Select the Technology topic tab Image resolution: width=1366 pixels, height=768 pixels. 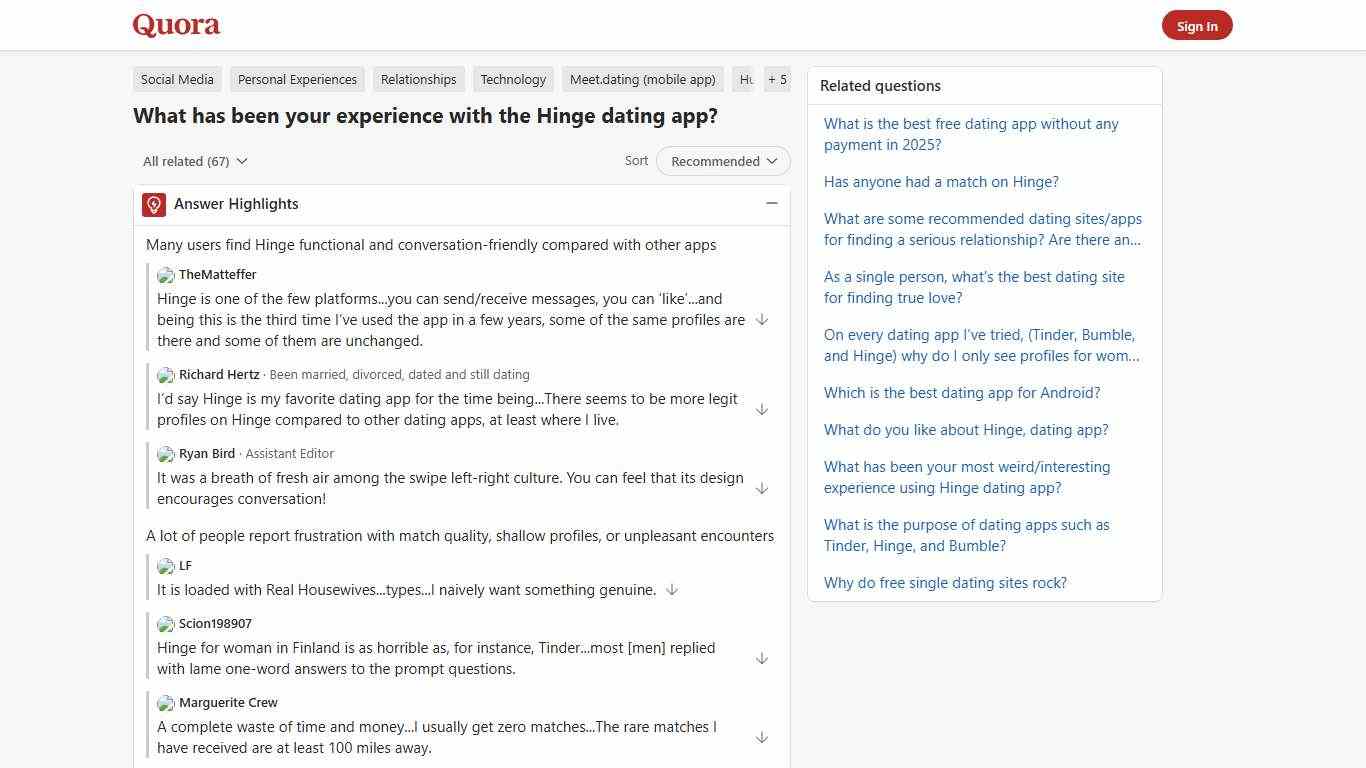tap(513, 79)
